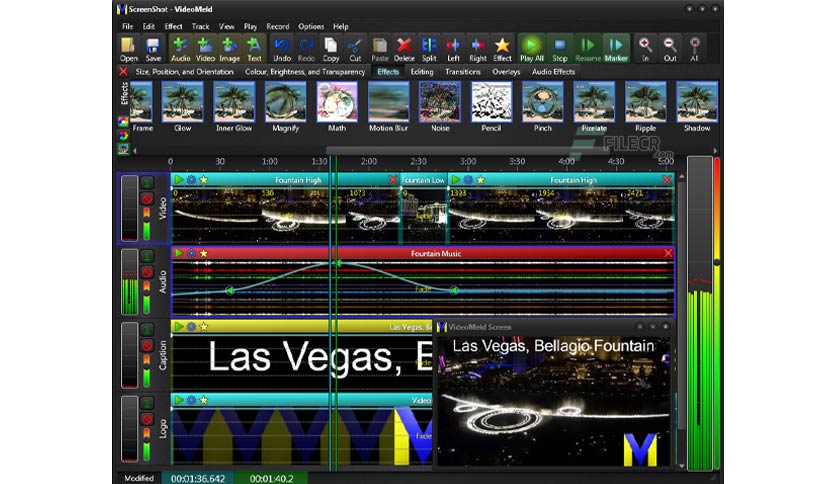Trim right with the Right icon
836x484 pixels.
pyautogui.click(x=478, y=49)
